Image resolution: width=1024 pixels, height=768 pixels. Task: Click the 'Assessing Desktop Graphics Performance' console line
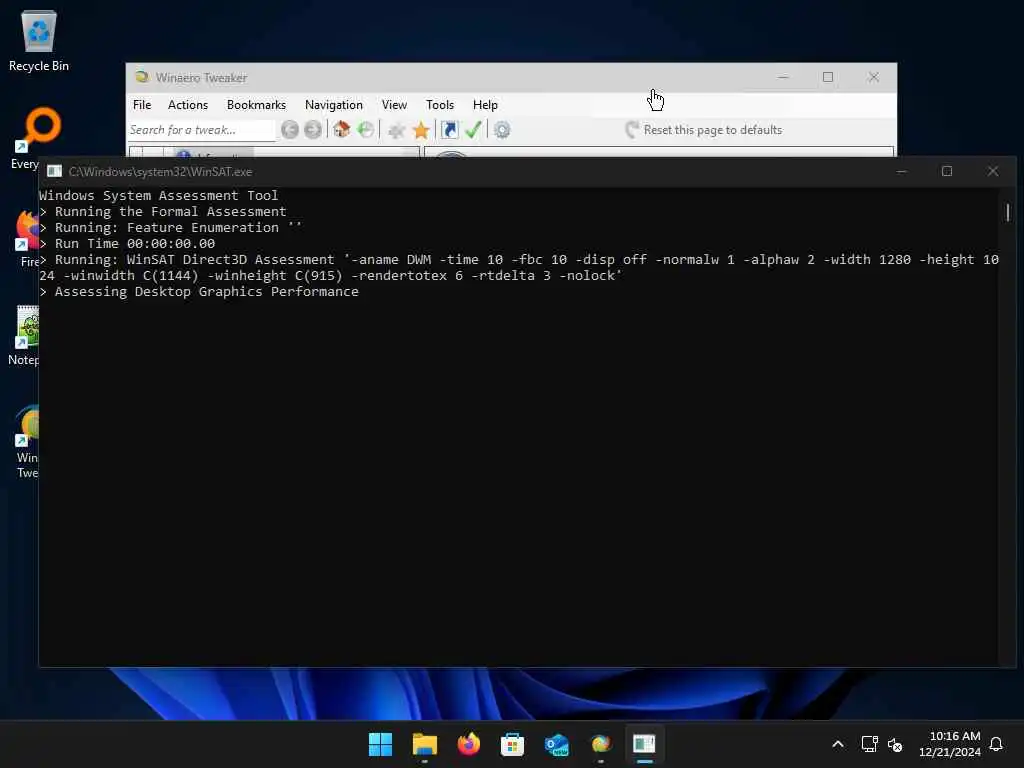click(x=199, y=291)
